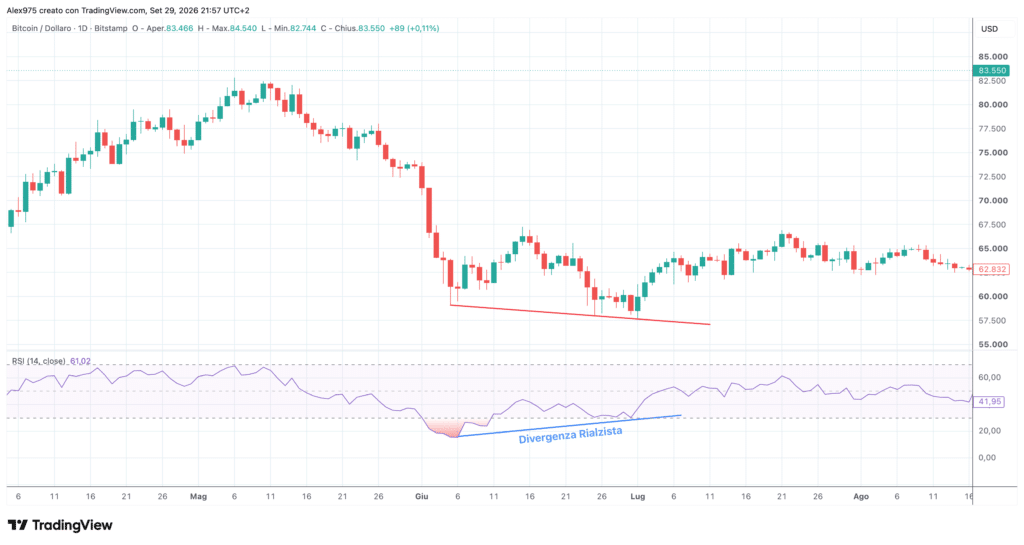Click the 60,00 RSI axis label
Screen dimensions: 1024x545
(x=989, y=377)
